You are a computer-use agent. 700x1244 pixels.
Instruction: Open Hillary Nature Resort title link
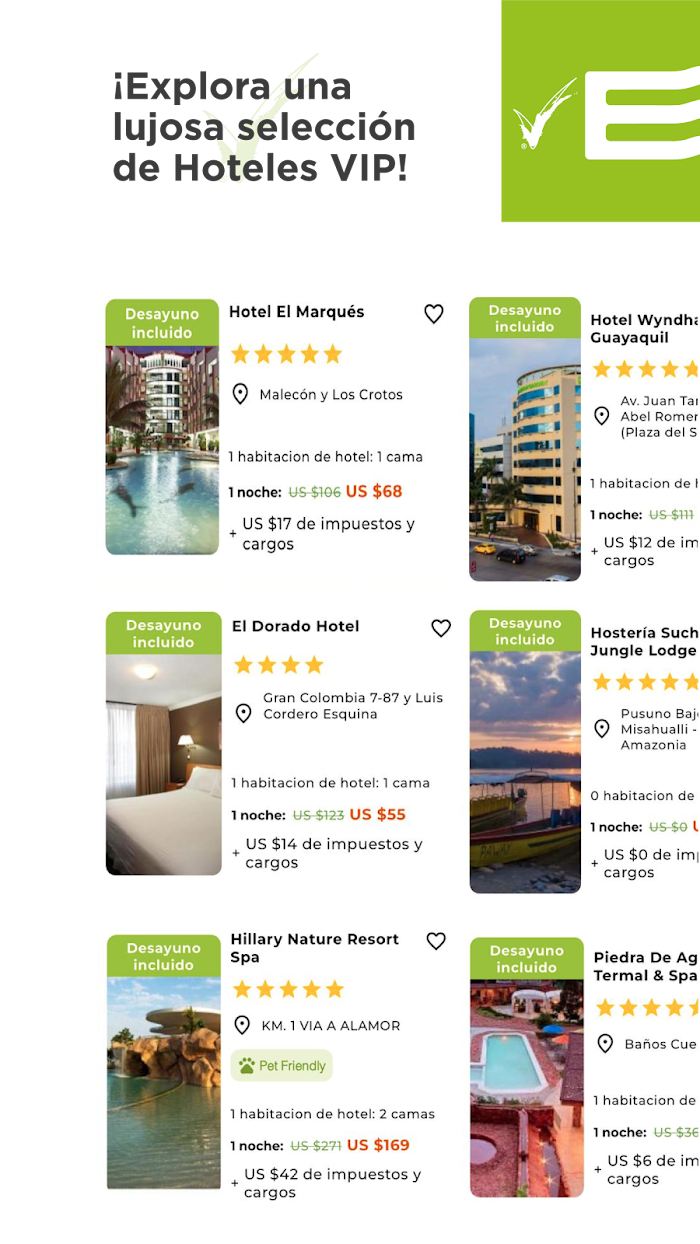tap(315, 948)
